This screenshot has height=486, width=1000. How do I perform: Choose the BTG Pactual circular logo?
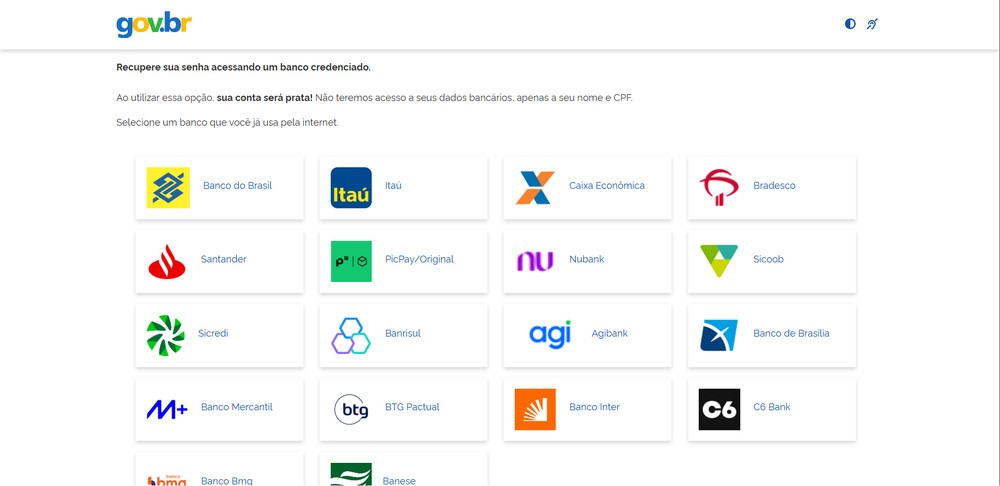[351, 409]
